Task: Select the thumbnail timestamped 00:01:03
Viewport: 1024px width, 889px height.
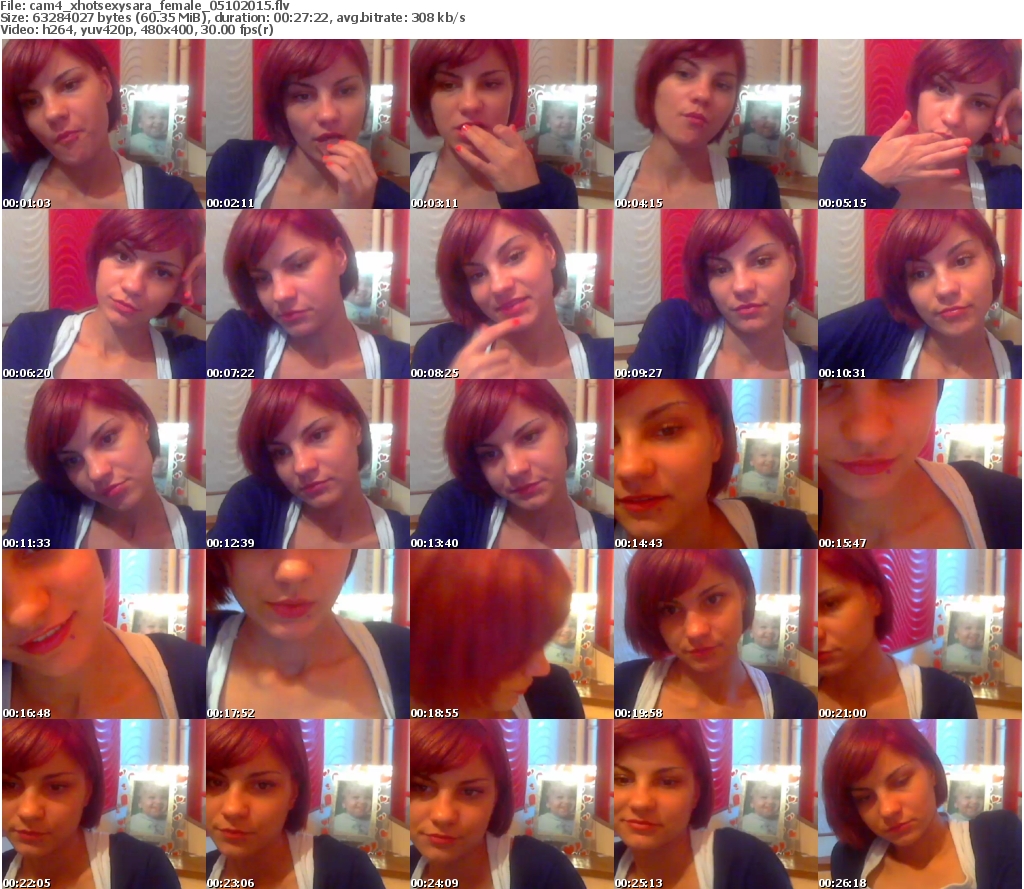Action: 103,124
